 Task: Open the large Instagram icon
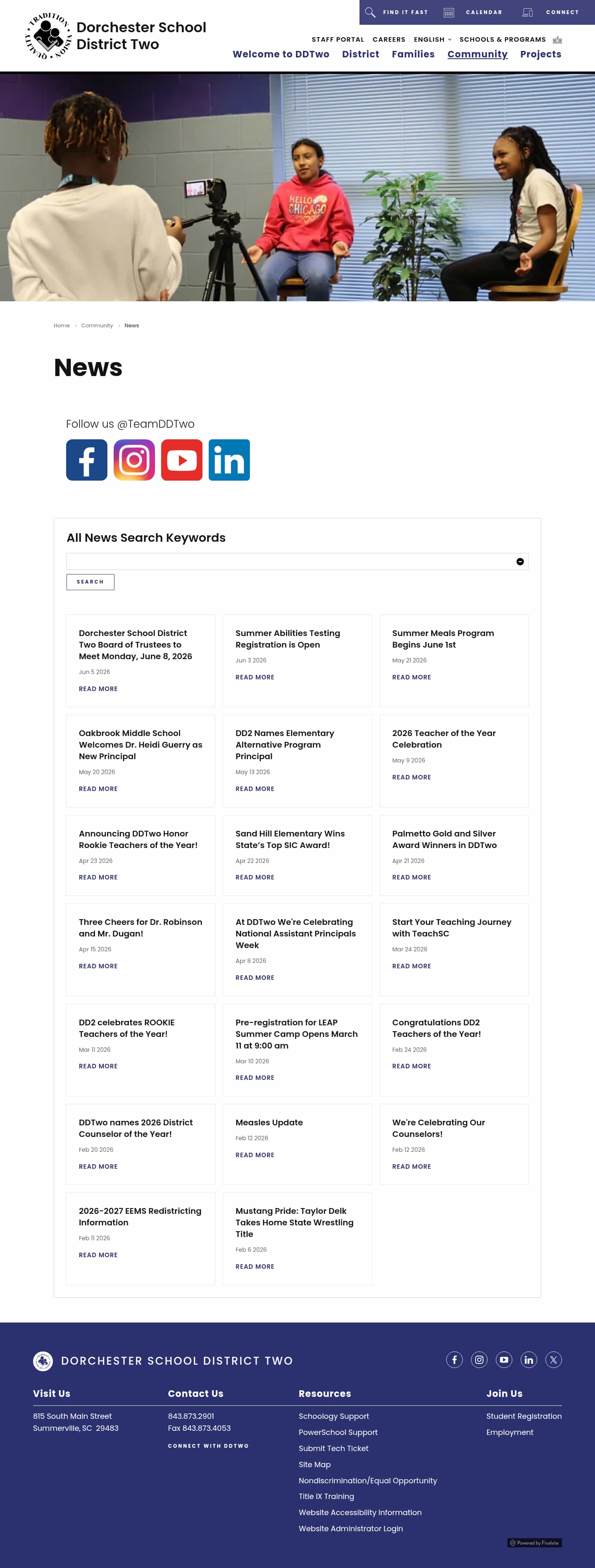tap(134, 460)
